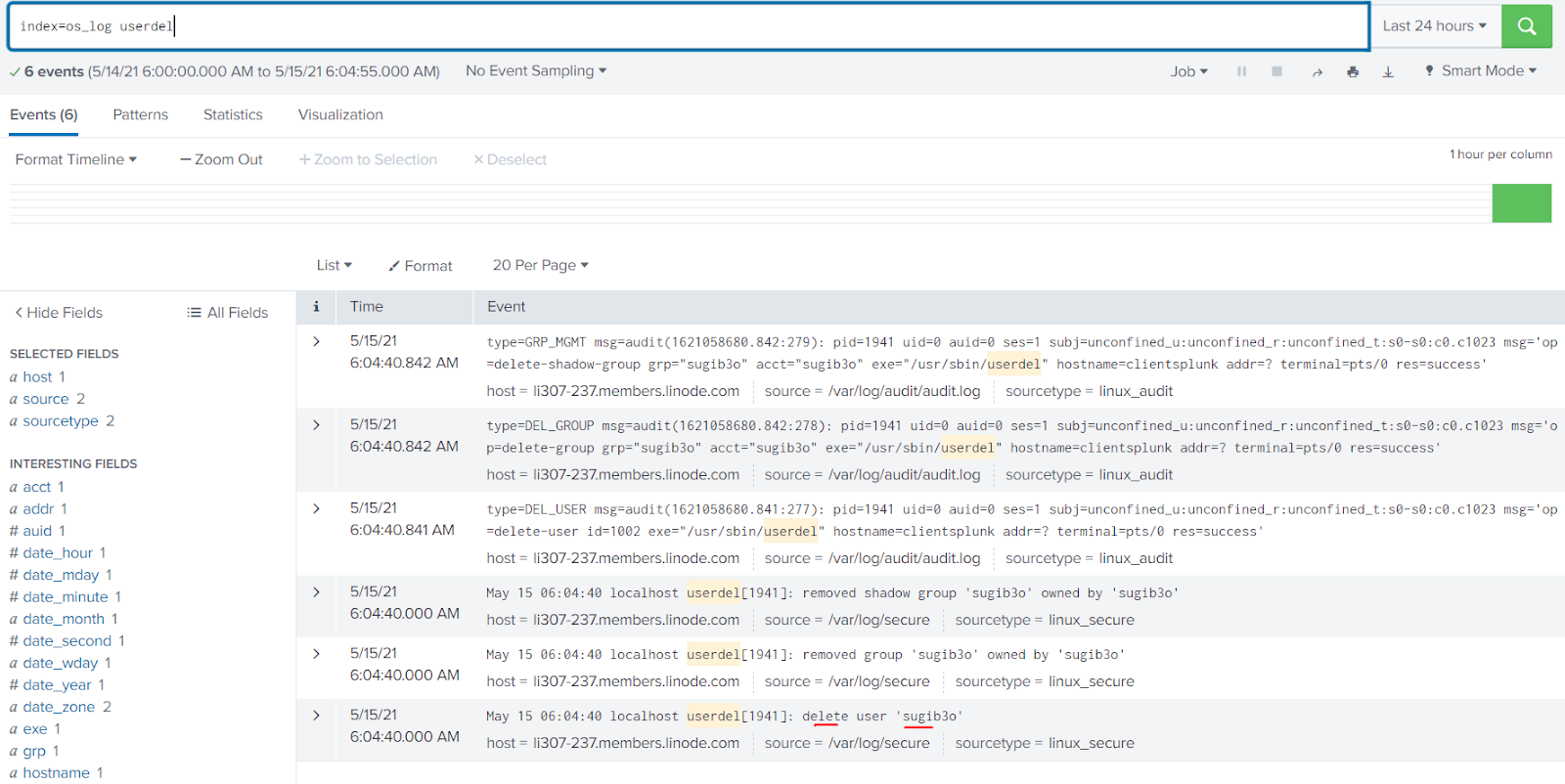
Task: Expand the removed group 'sugib3o' event row
Action: tap(316, 653)
